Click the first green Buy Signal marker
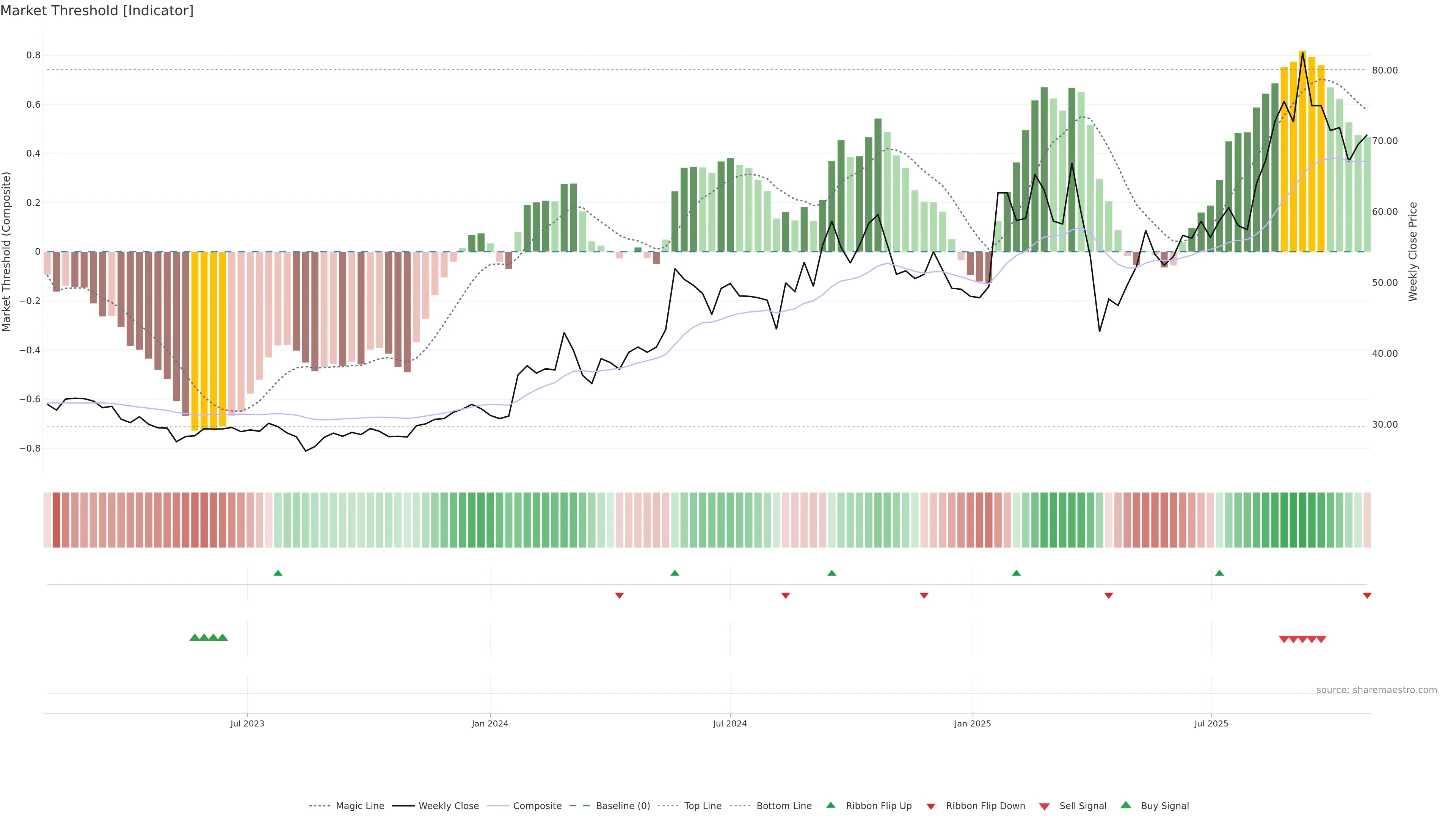 pos(195,637)
